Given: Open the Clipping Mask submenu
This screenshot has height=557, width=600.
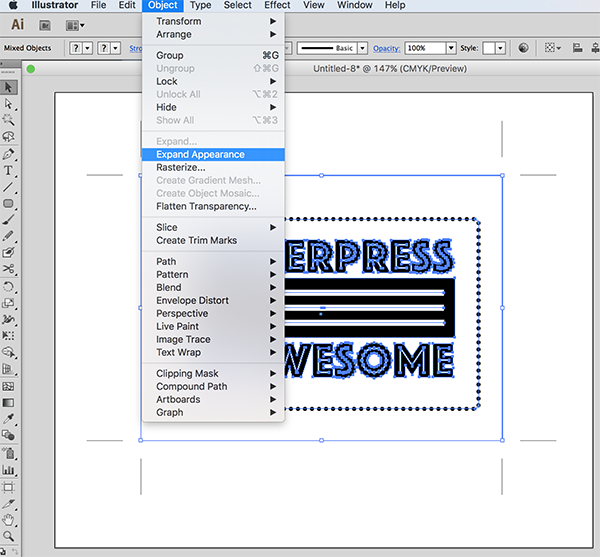Looking at the screenshot, I should click(x=187, y=374).
